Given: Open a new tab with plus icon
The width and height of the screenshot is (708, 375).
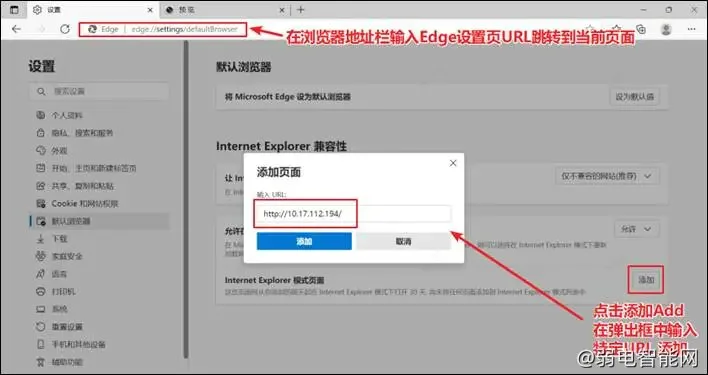Looking at the screenshot, I should click(x=301, y=9).
